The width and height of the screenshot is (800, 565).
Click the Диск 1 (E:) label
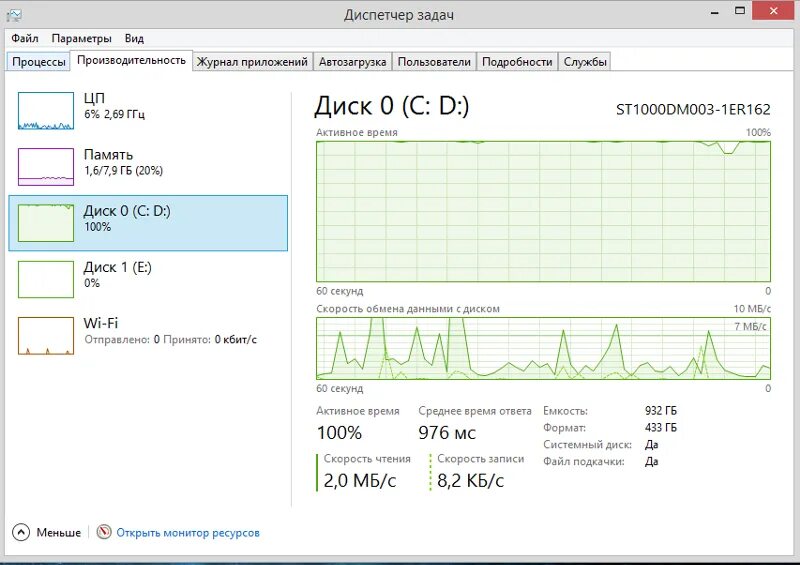coord(117,267)
